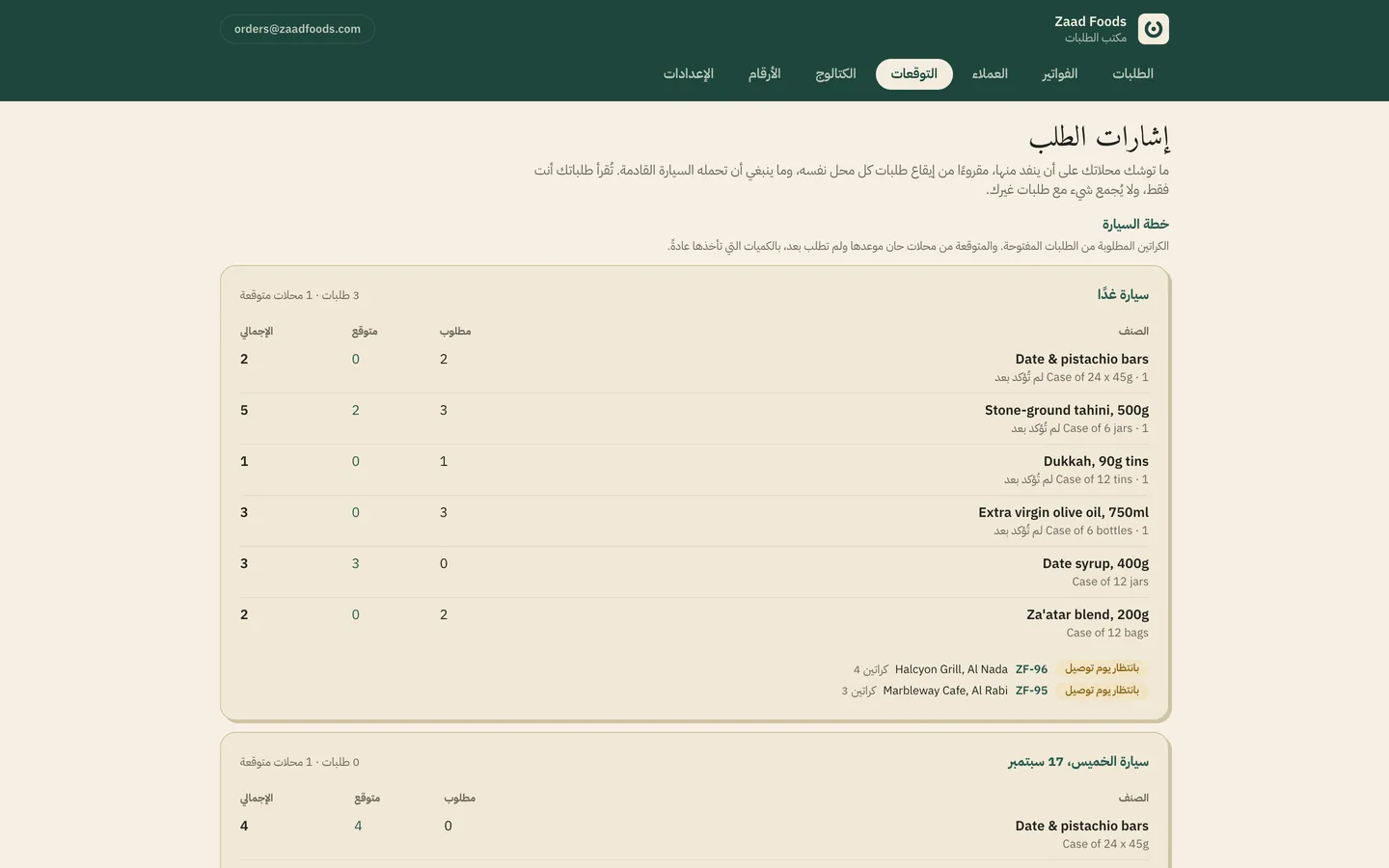Click Halcyon Grill, Al Nada customer name
1389x868 pixels.
tap(951, 668)
